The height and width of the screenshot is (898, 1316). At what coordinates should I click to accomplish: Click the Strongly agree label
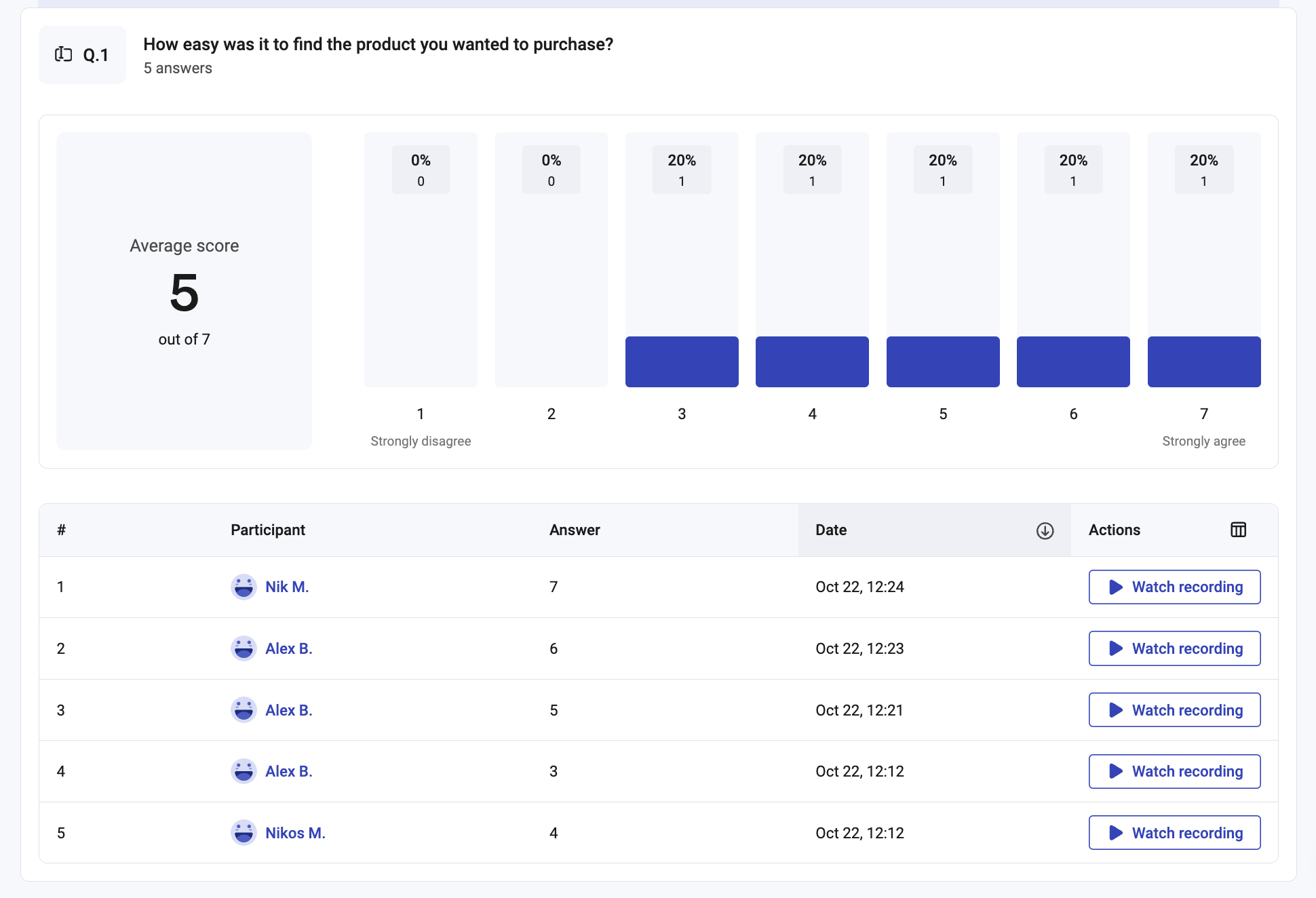pos(1203,441)
